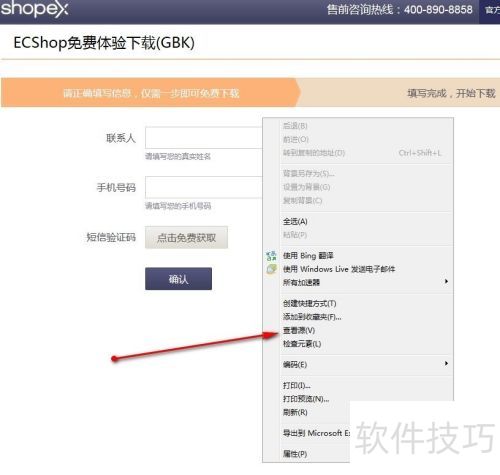This screenshot has width=500, height=475.
Task: Click disabled 前进(O) menu entry
Action: (x=296, y=139)
